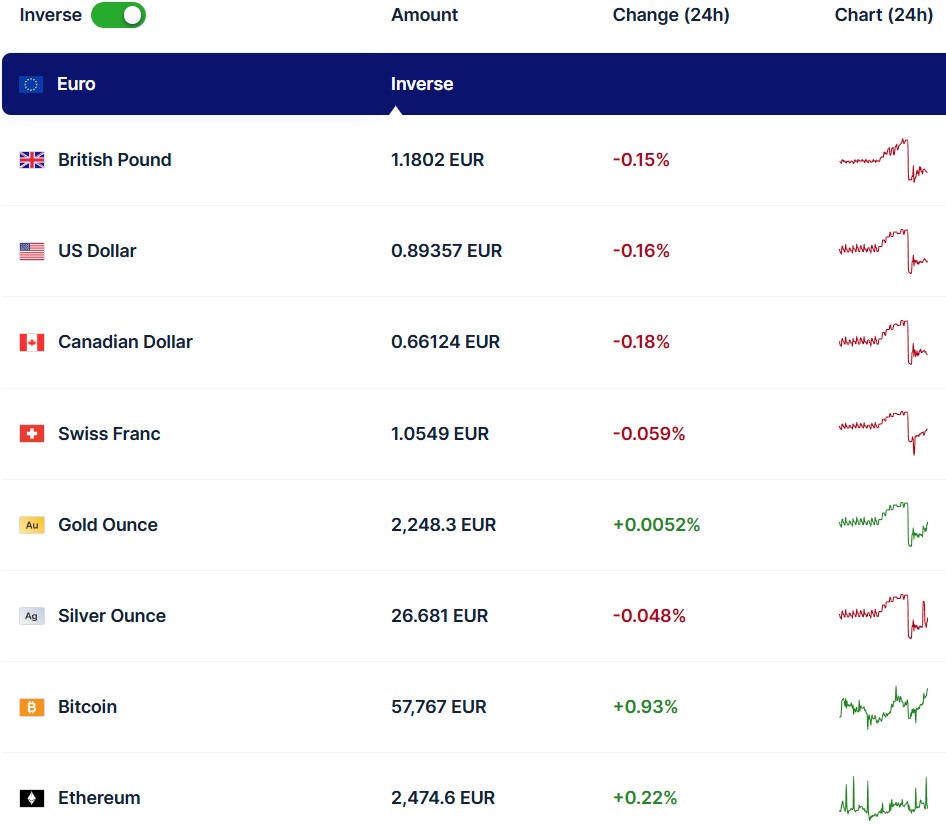Click the US Dollar flag icon
Viewport: 946px width, 826px height.
tap(32, 251)
